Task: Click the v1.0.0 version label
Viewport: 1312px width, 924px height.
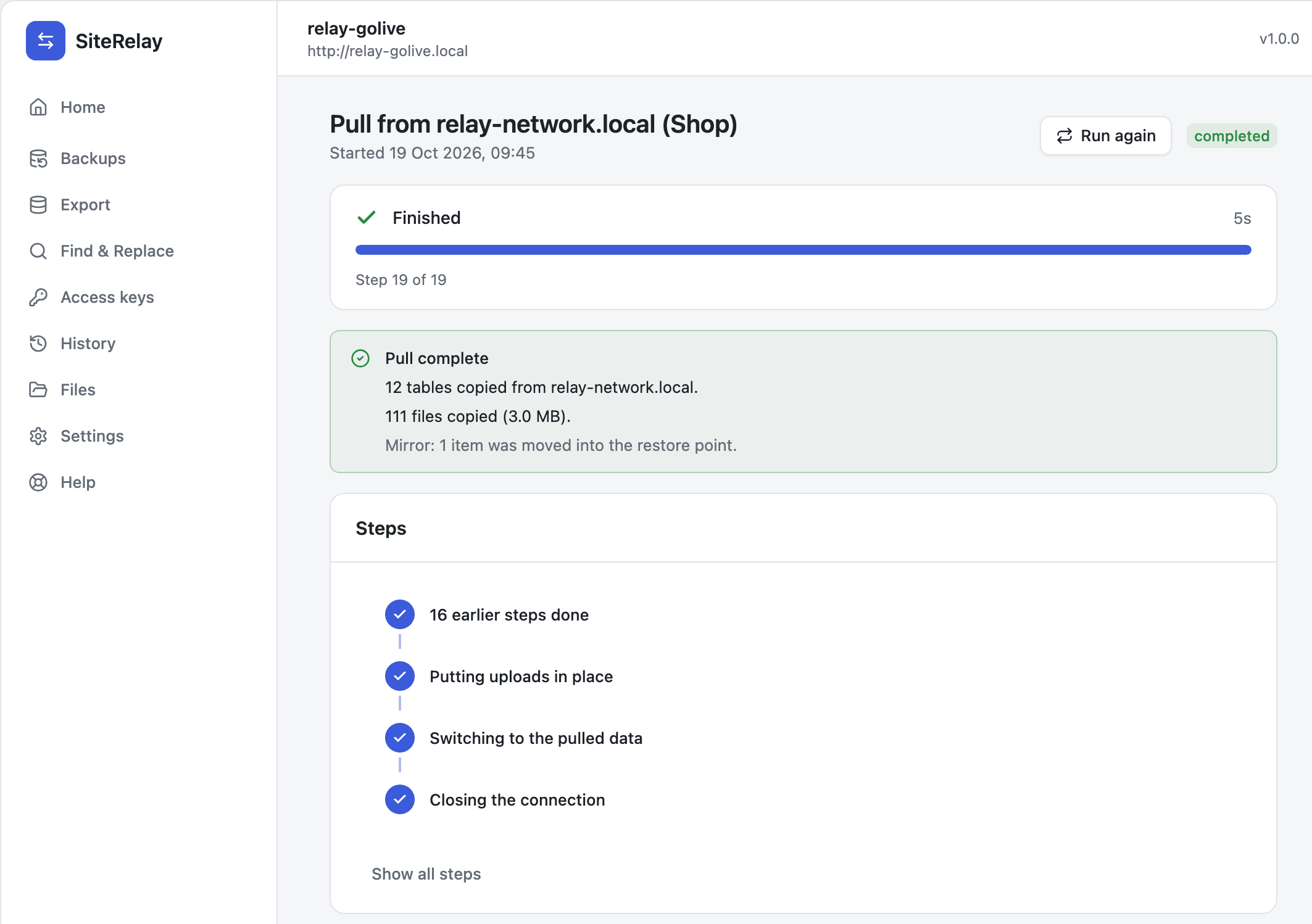Action: pos(1279,39)
